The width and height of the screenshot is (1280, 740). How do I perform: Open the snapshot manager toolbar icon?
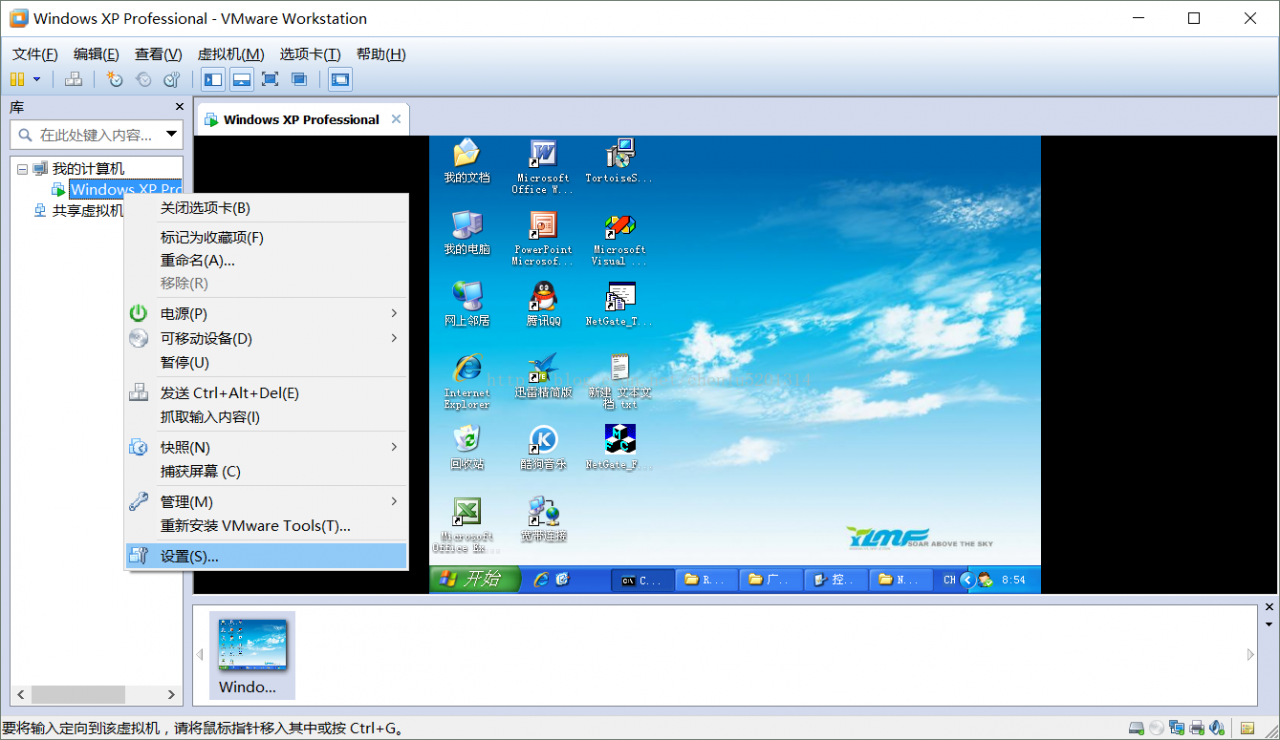point(172,79)
